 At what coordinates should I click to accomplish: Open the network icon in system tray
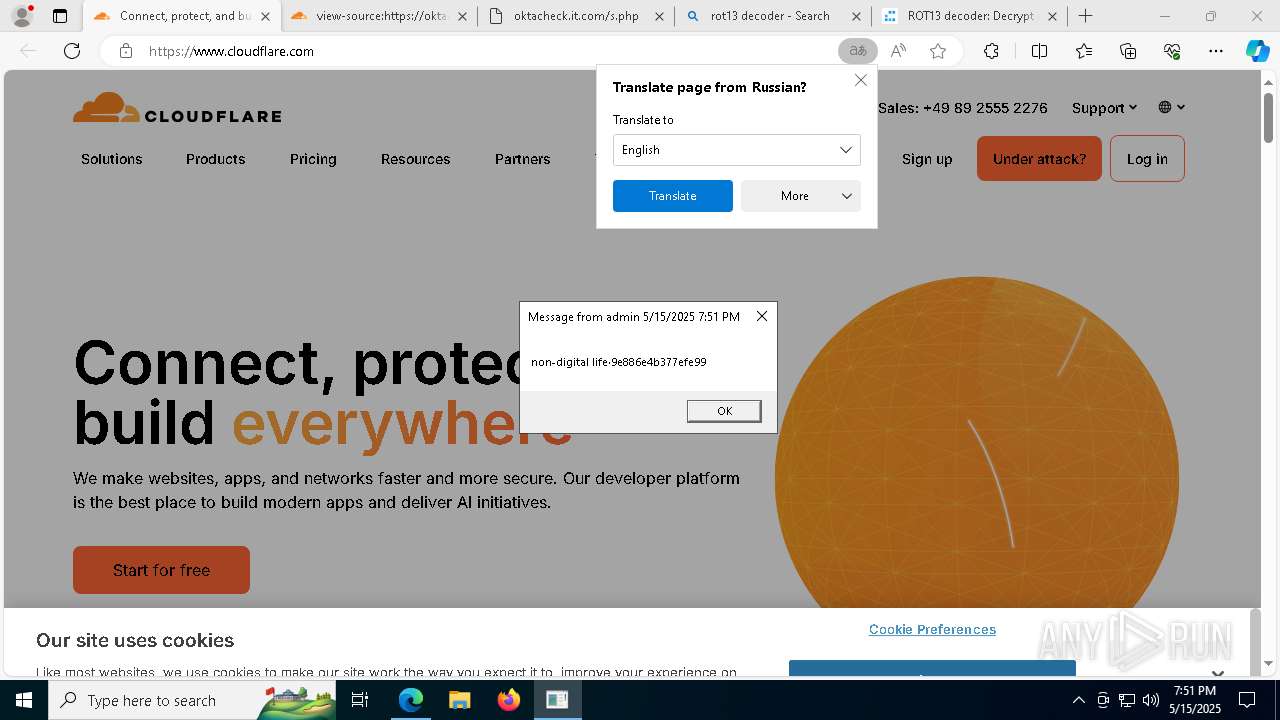(x=1127, y=700)
